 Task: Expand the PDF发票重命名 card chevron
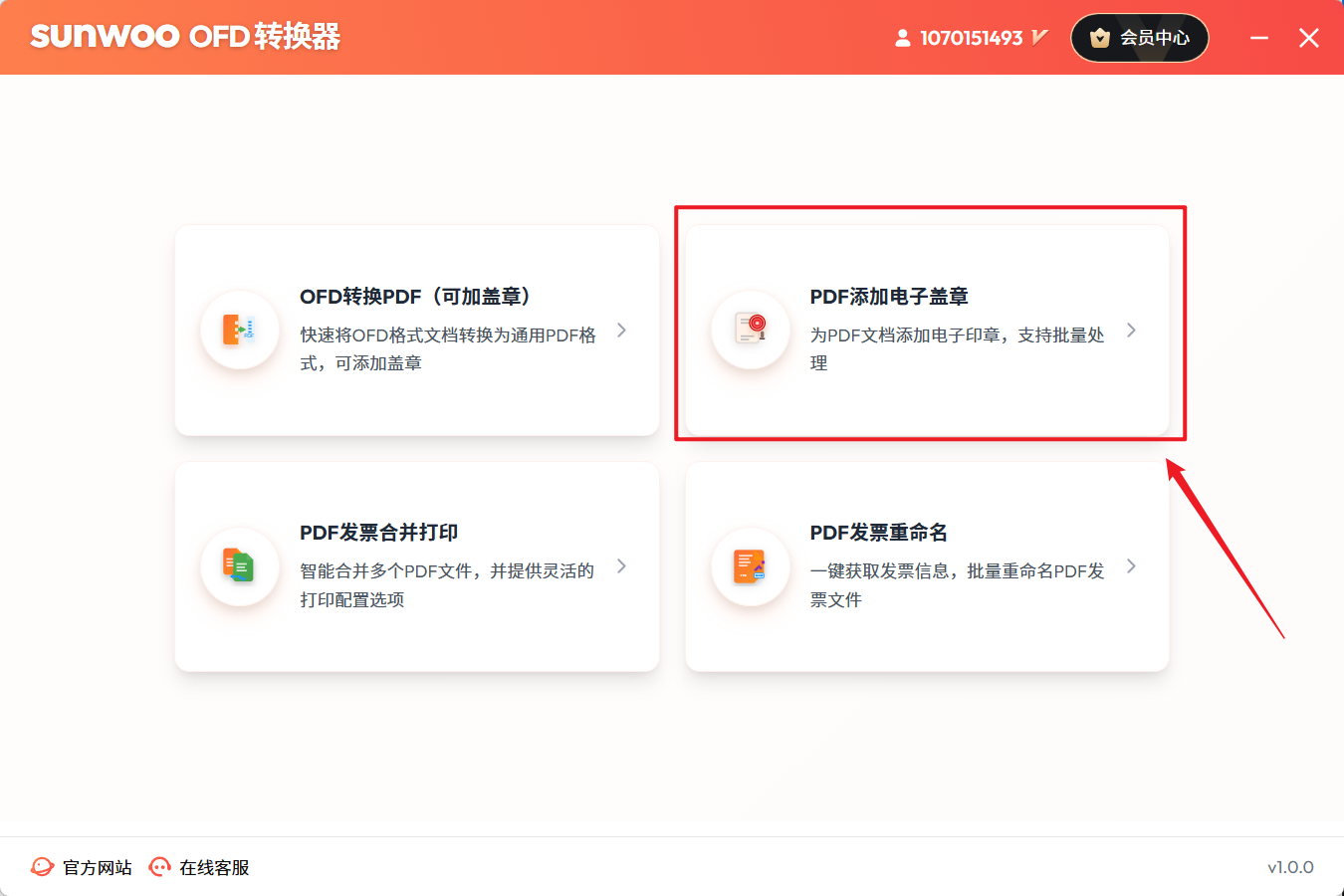pos(1131,565)
